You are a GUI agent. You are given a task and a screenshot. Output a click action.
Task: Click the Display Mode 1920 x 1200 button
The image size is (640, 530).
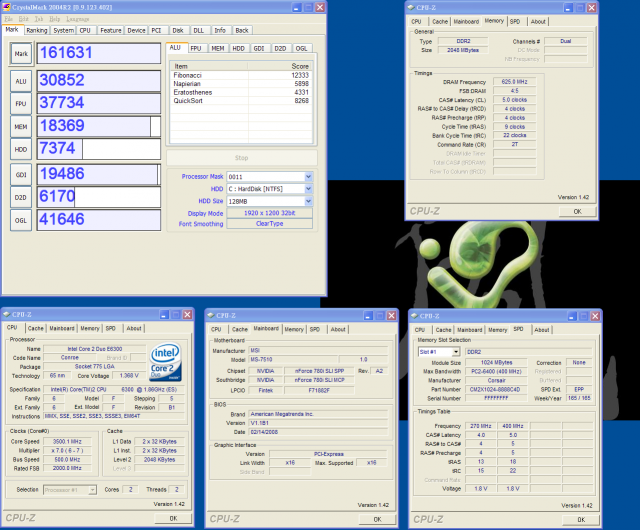[x=269, y=213]
